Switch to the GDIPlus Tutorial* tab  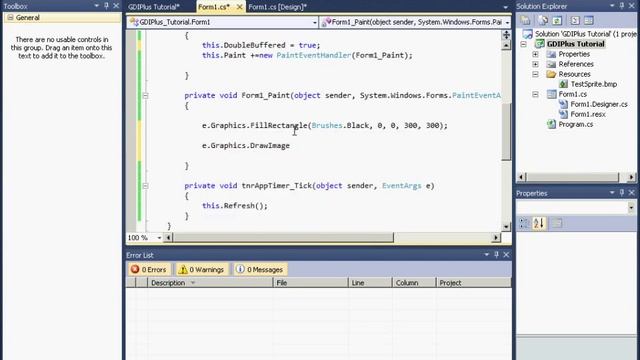154,7
